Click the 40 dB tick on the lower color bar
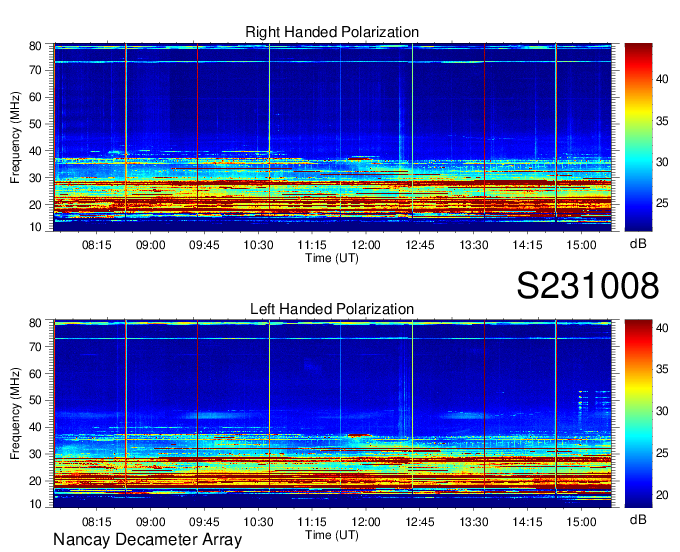Image resolution: width=680 pixels, height=552 pixels. pyautogui.click(x=662, y=328)
